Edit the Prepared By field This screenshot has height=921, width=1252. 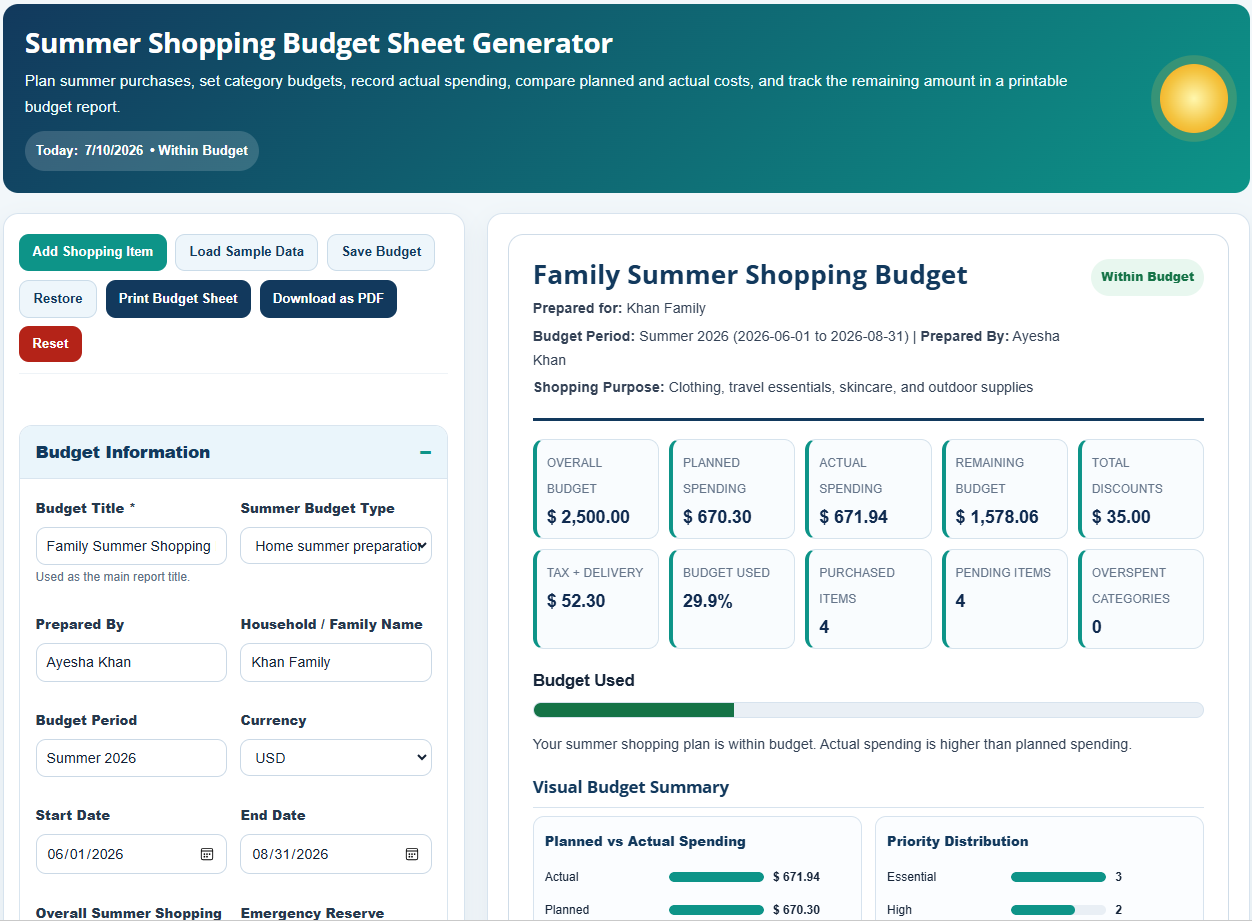131,662
